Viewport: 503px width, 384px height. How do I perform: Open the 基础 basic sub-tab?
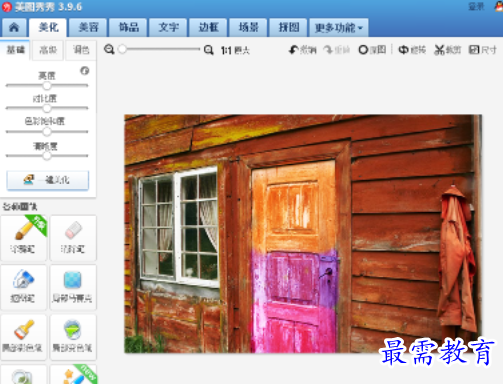point(15,50)
